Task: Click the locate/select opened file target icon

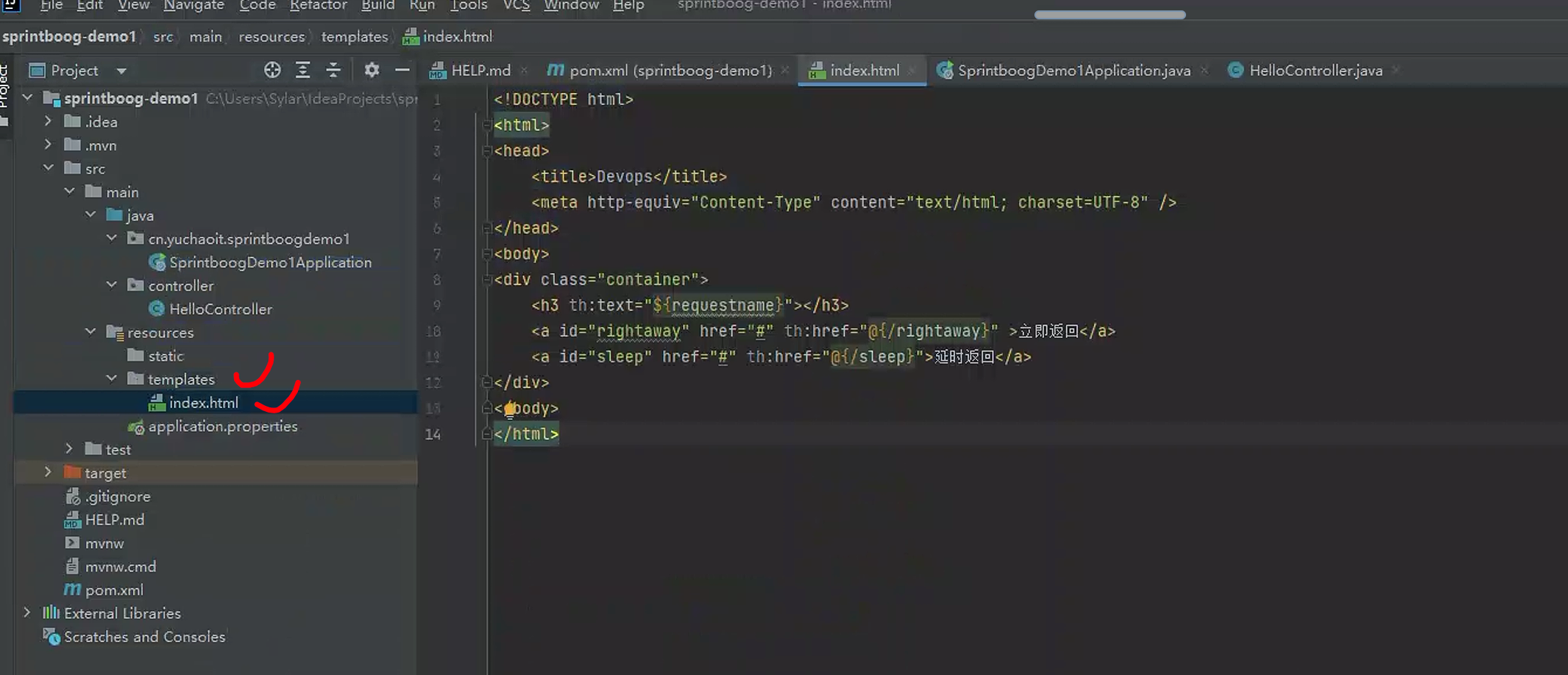Action: tap(272, 70)
